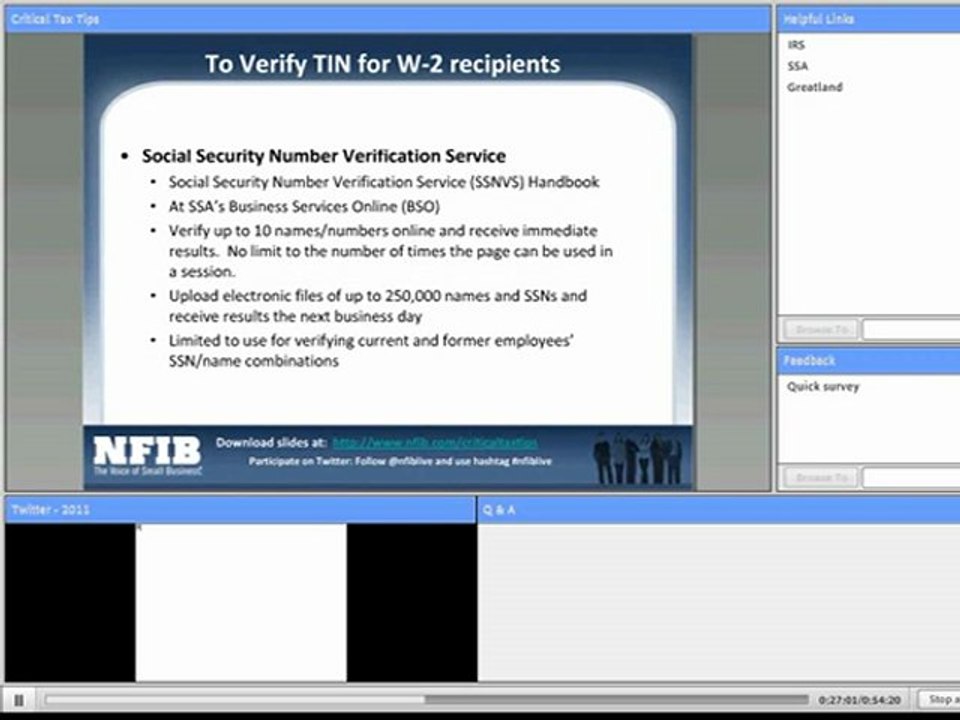The width and height of the screenshot is (960, 720).
Task: Focus the Feedback URL input field
Action: (912, 477)
